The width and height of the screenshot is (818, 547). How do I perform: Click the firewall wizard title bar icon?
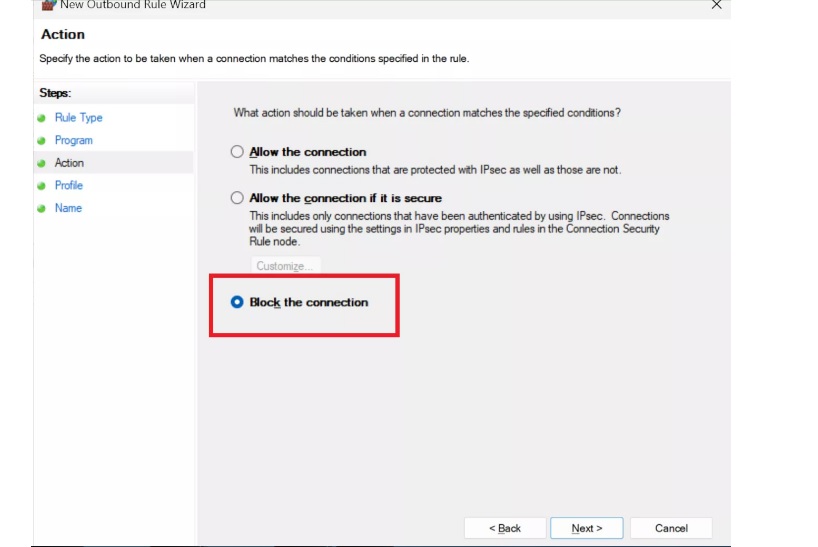[x=49, y=5]
